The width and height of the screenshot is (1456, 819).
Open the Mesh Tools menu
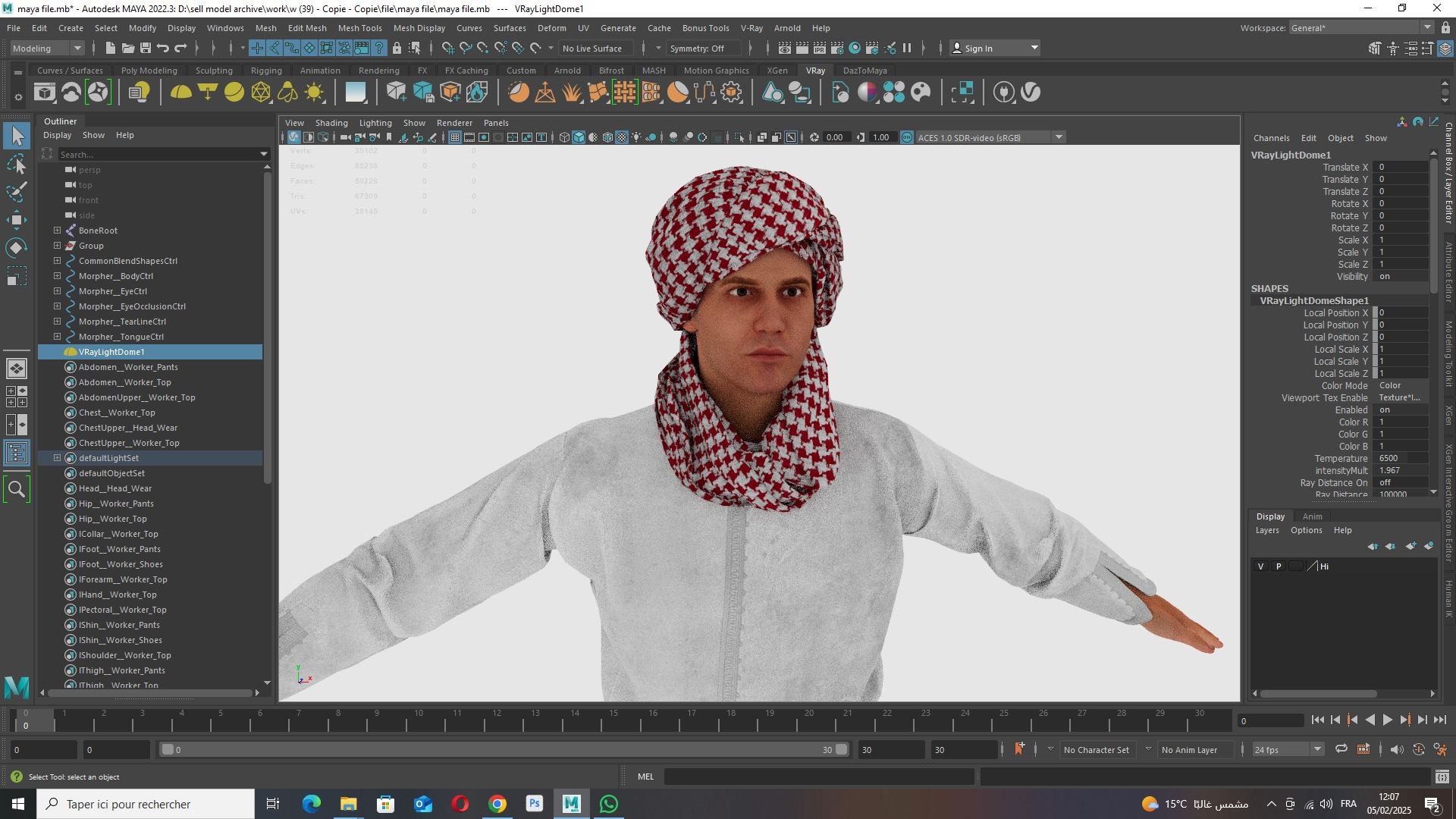point(359,28)
